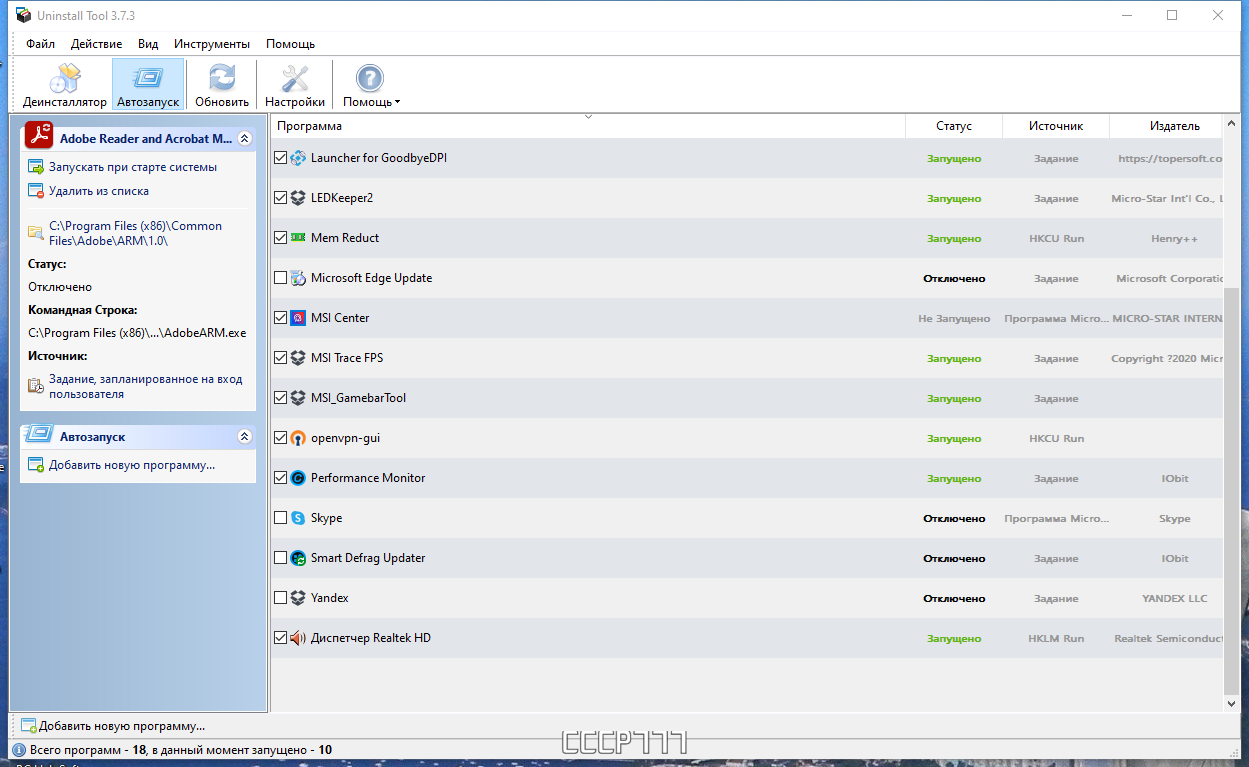Enable the Microsoft Edge Update checkbox

(x=281, y=278)
